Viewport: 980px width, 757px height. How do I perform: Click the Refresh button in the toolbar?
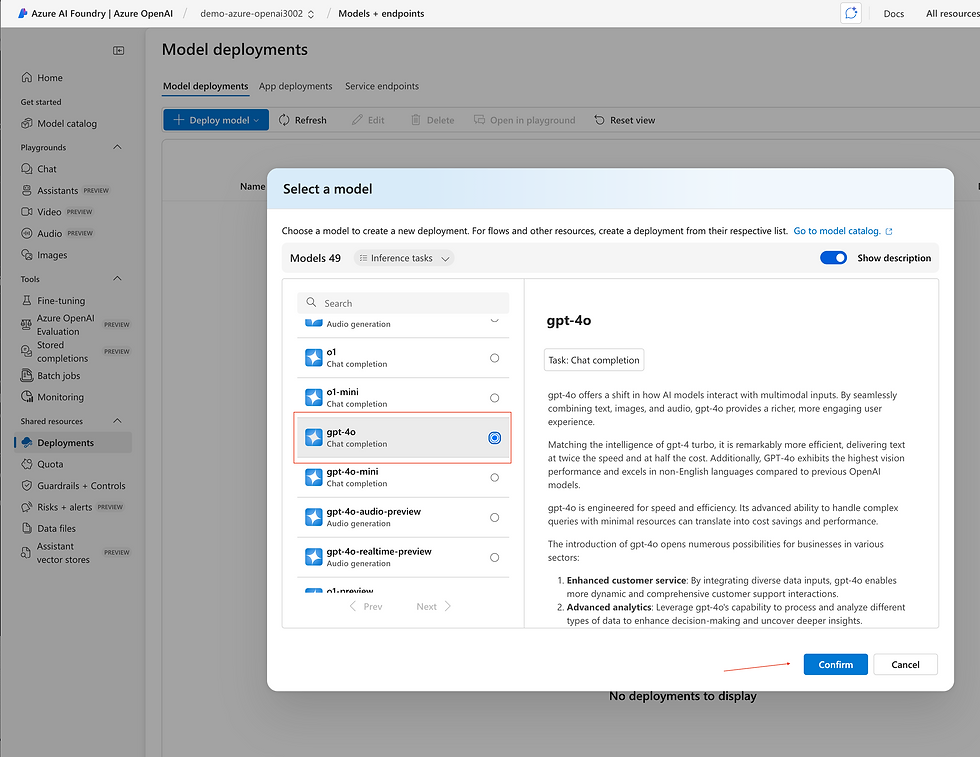302,120
